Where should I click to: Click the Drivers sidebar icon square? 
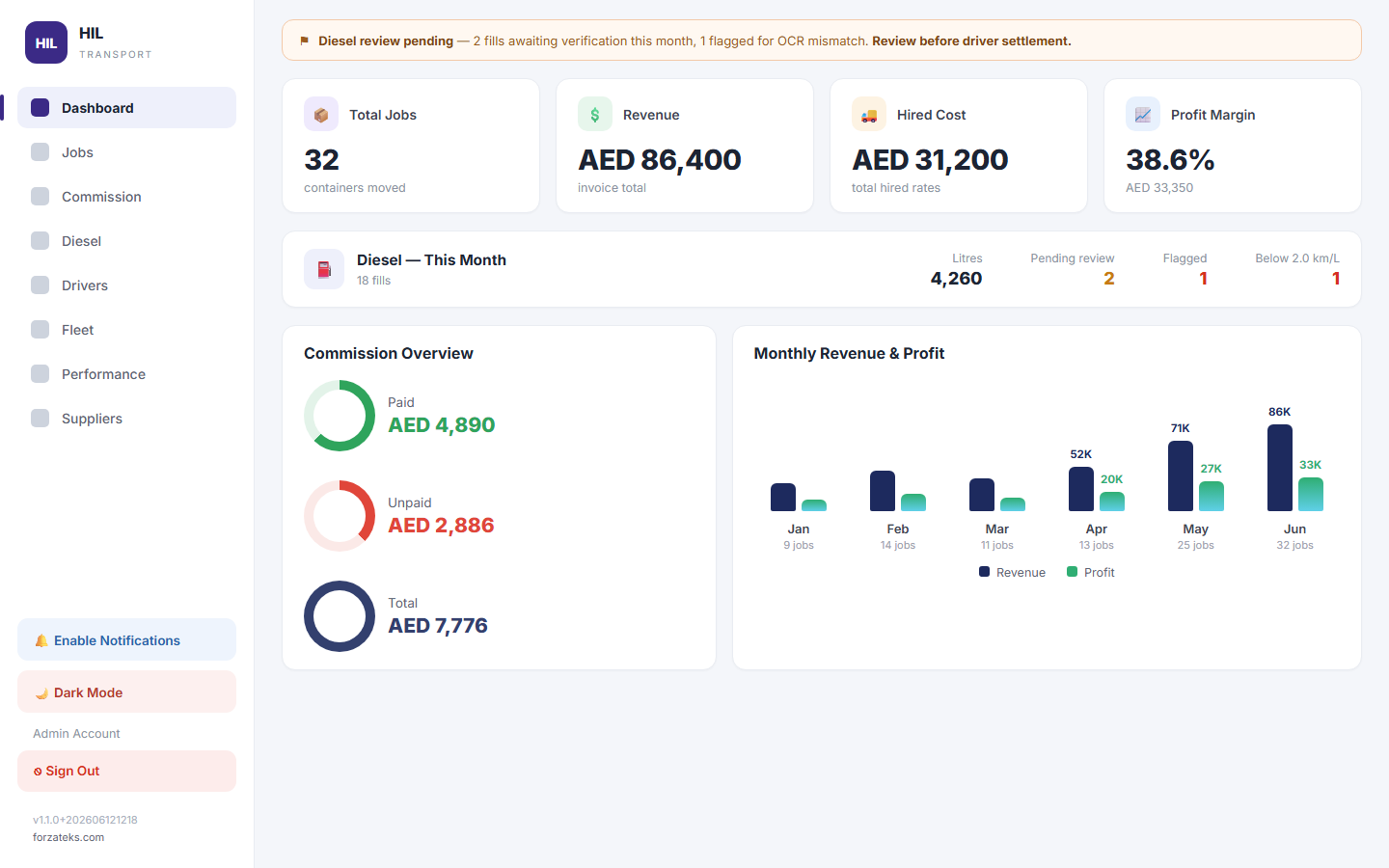(40, 285)
